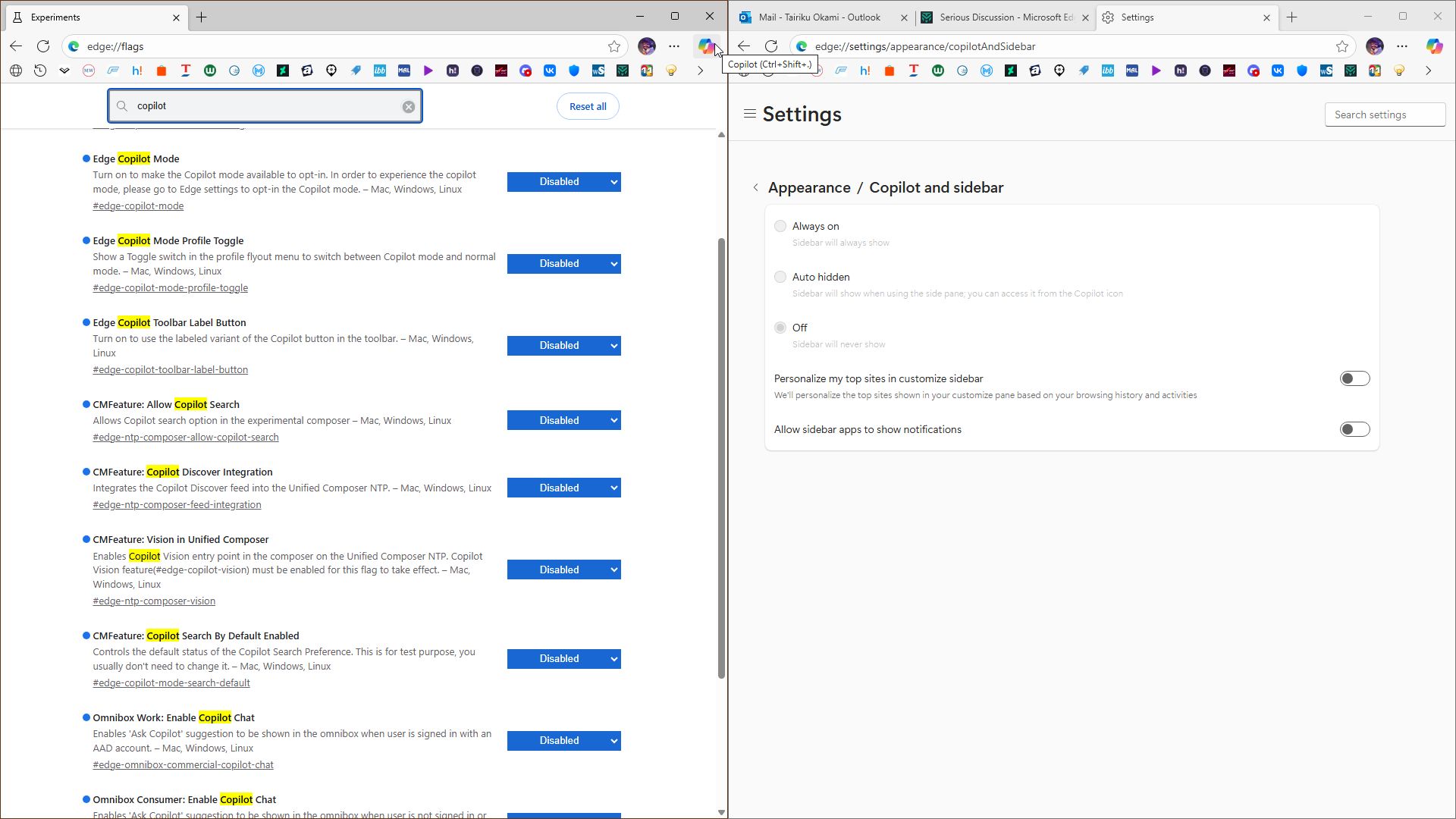Toggle Allow sidebar apps to show notifications

tap(1354, 429)
